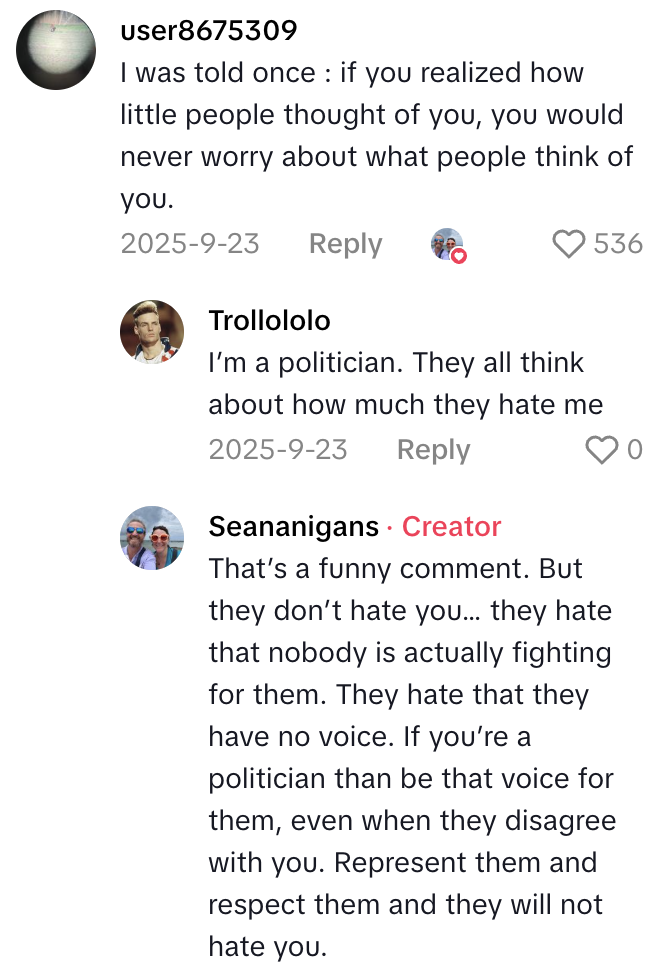Open the creator-liked badge on first comment
This screenshot has width=670, height=962.
tap(447, 245)
